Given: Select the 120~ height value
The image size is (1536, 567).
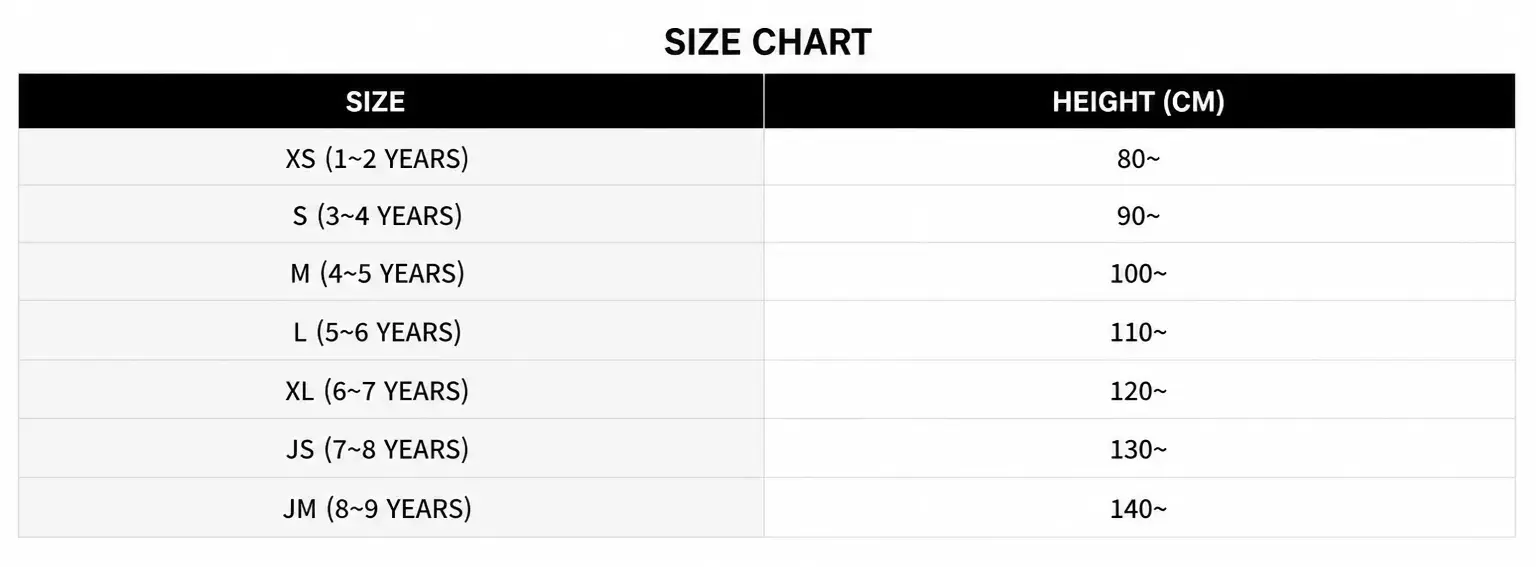Looking at the screenshot, I should [x=1138, y=390].
